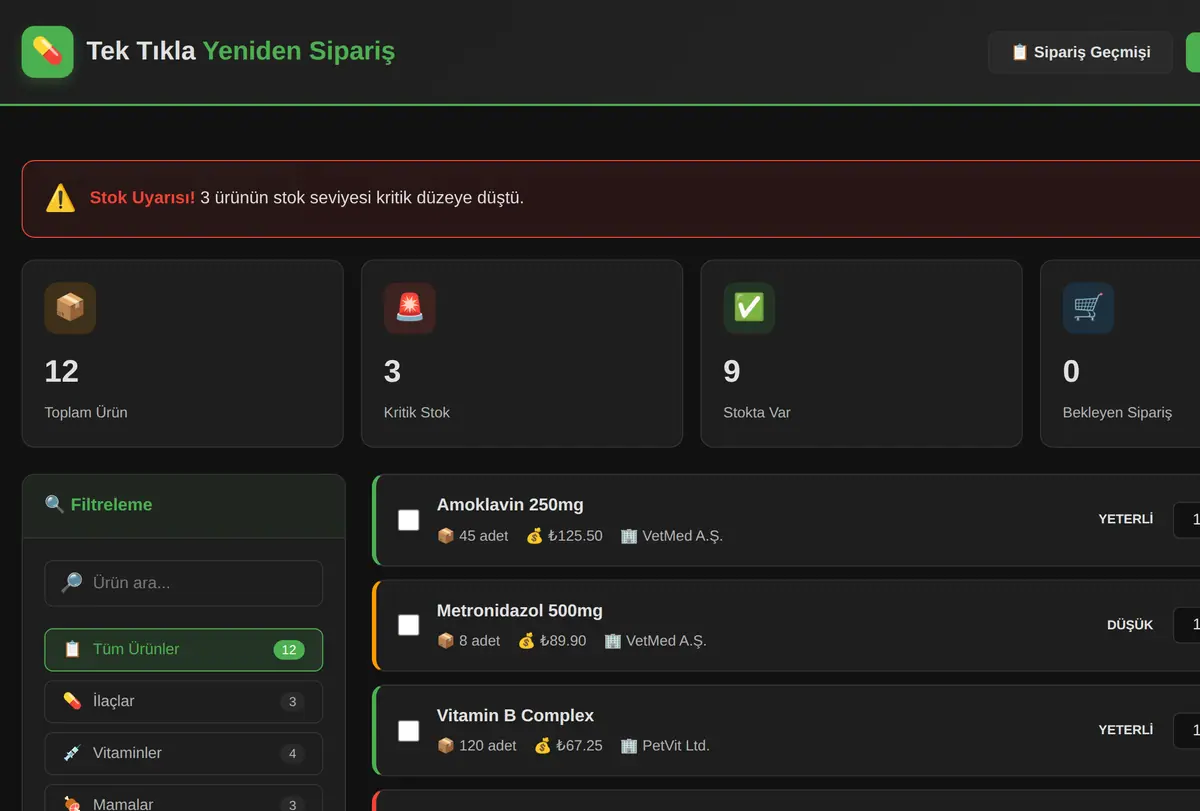1200x811 pixels.
Task: Click the Metronidazol 500mg product name
Action: point(520,610)
